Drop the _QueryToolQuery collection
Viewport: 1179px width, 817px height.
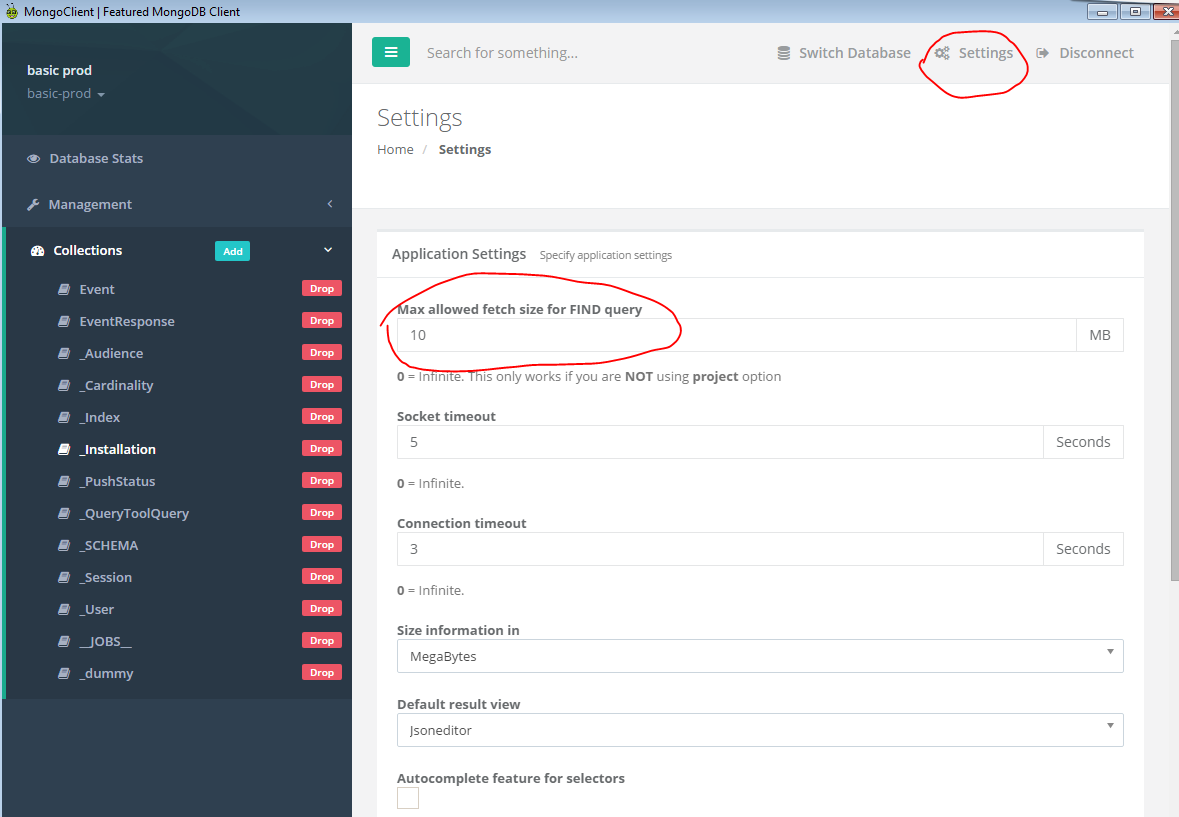pyautogui.click(x=322, y=513)
